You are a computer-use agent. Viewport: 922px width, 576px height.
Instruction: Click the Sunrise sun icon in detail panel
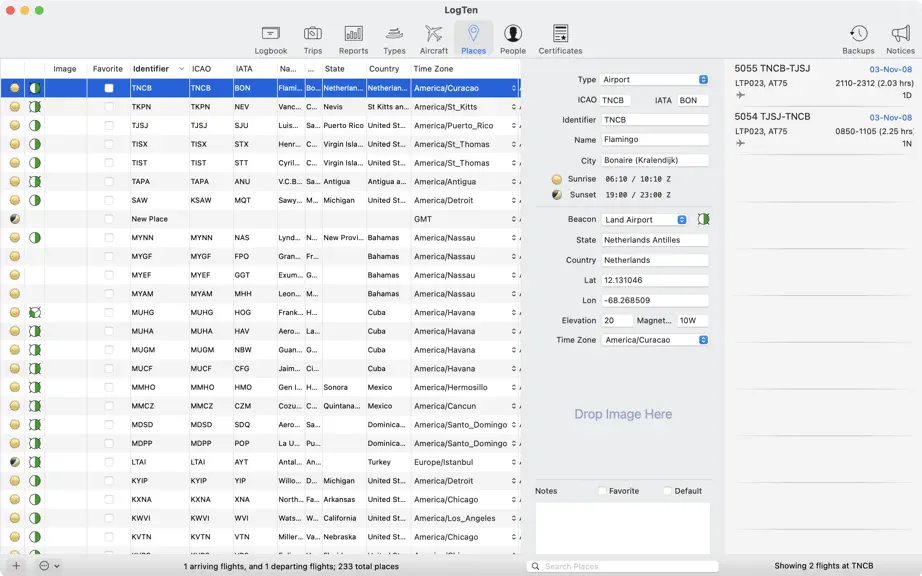click(556, 179)
